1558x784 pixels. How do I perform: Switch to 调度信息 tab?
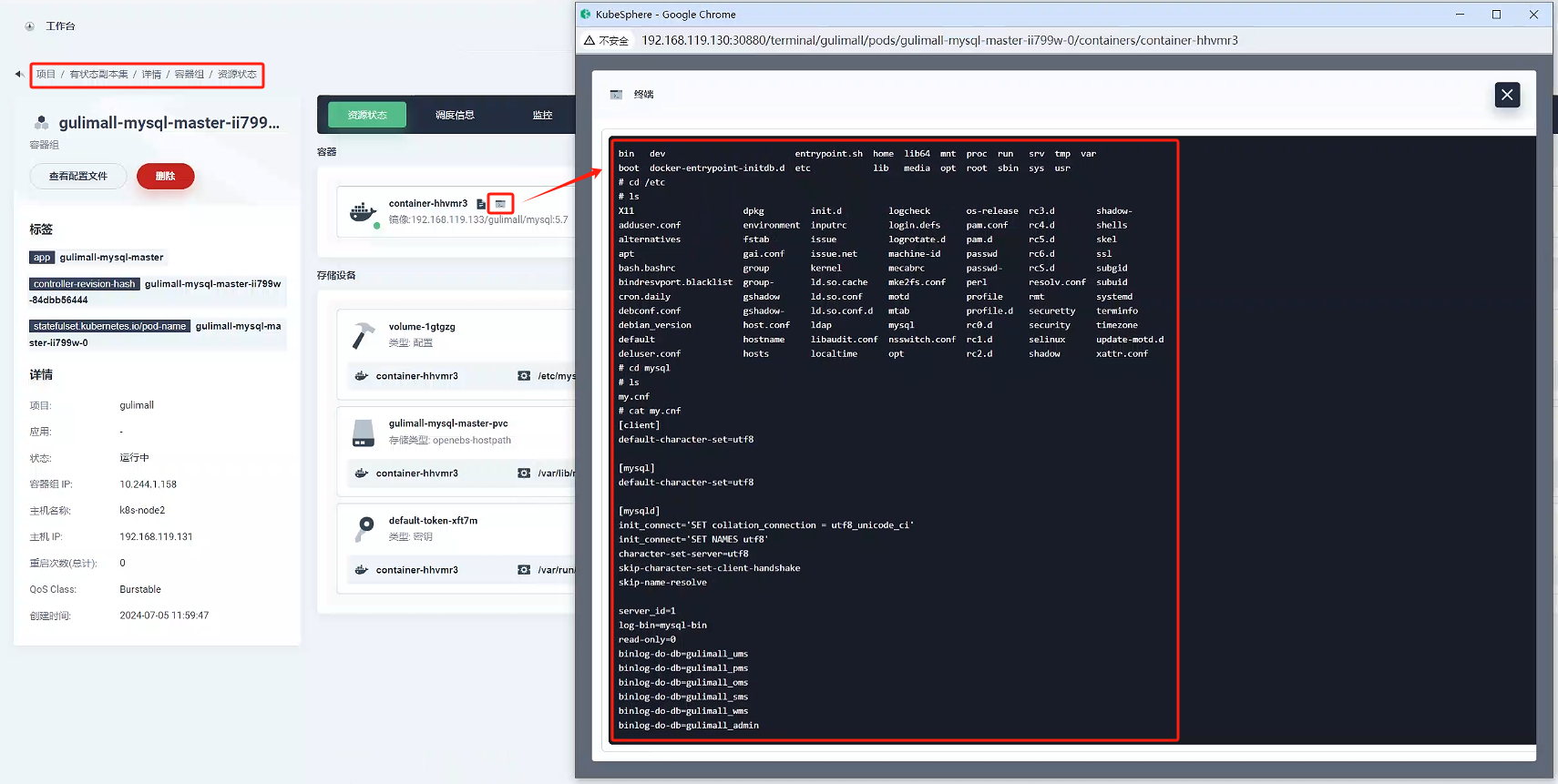point(455,115)
